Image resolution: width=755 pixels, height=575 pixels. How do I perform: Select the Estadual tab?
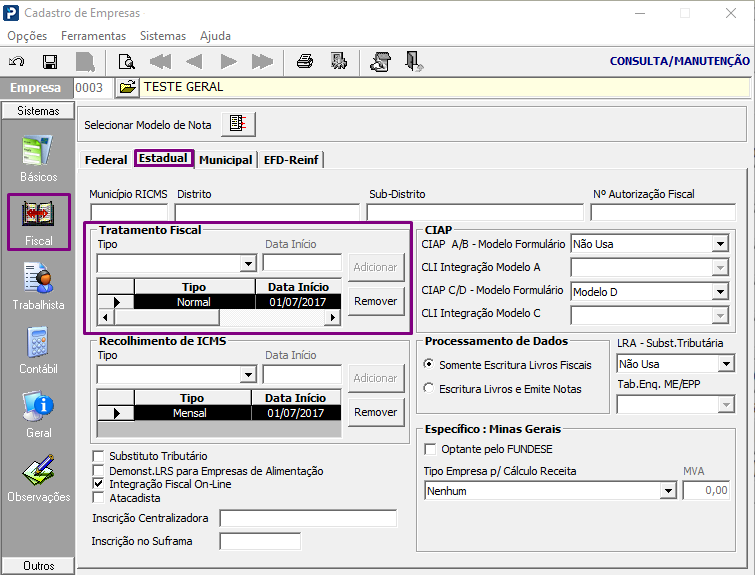[163, 158]
